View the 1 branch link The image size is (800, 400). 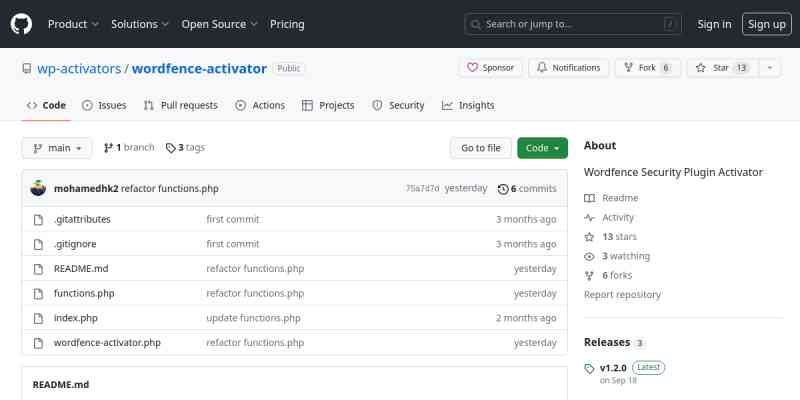click(x=129, y=147)
